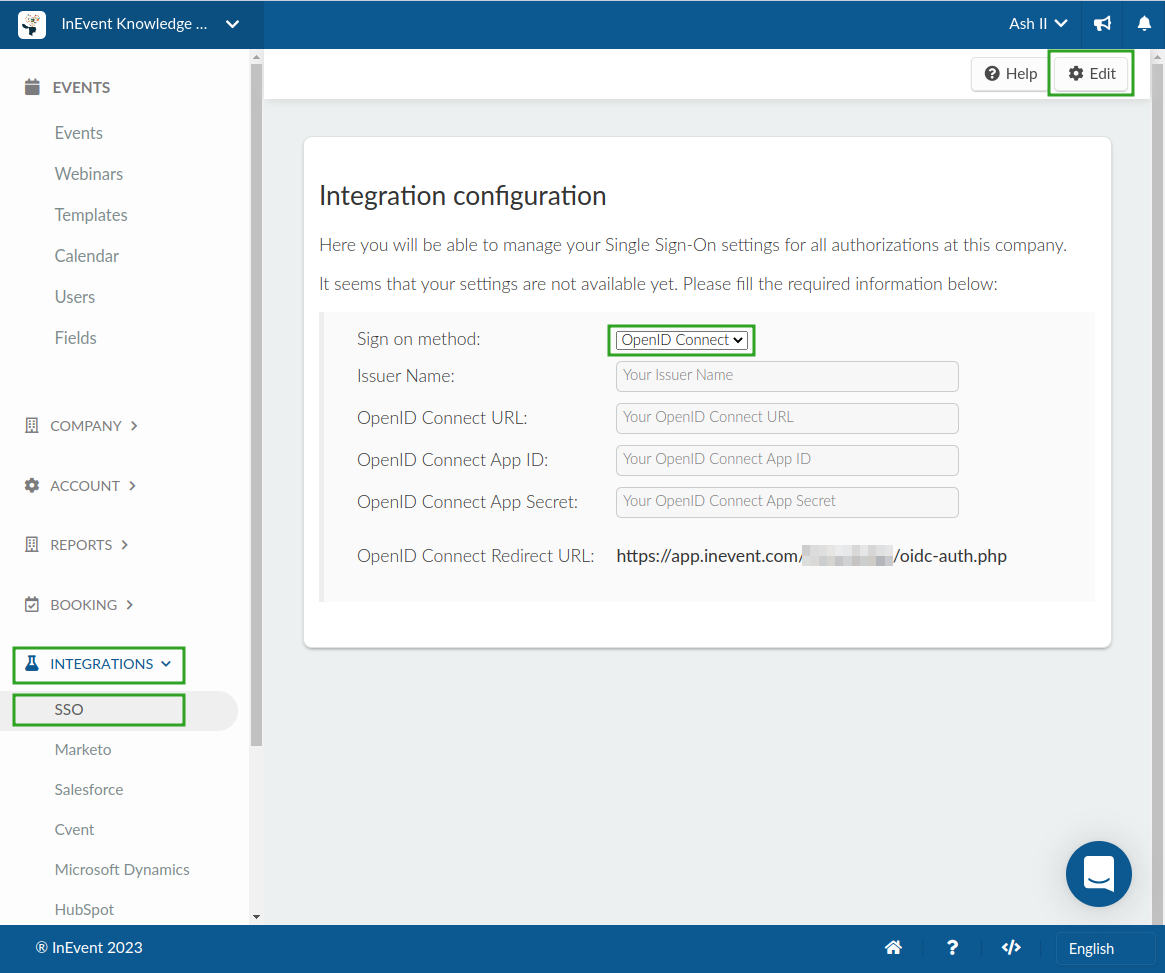Open Fields in the sidebar
This screenshot has height=973, width=1165.
point(75,338)
